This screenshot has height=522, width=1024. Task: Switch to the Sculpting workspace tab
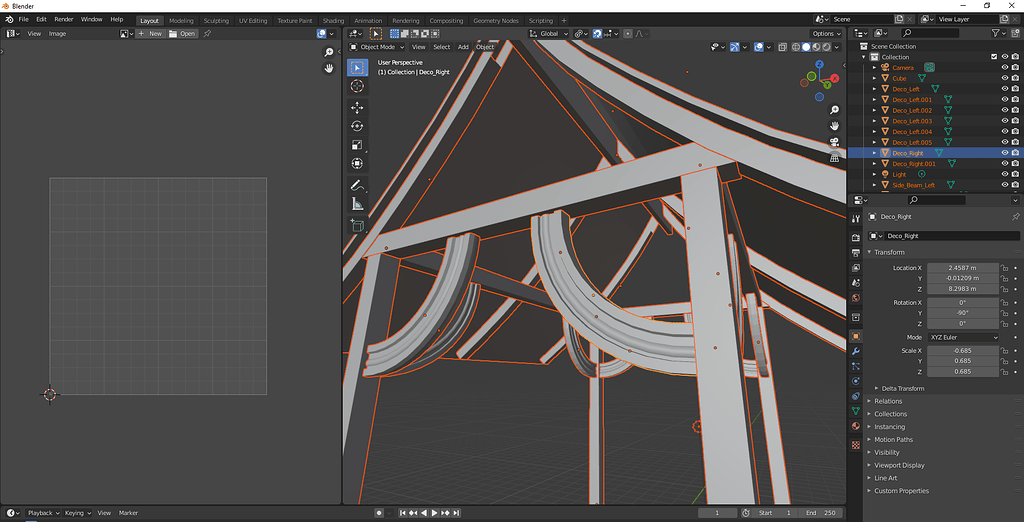(x=216, y=20)
